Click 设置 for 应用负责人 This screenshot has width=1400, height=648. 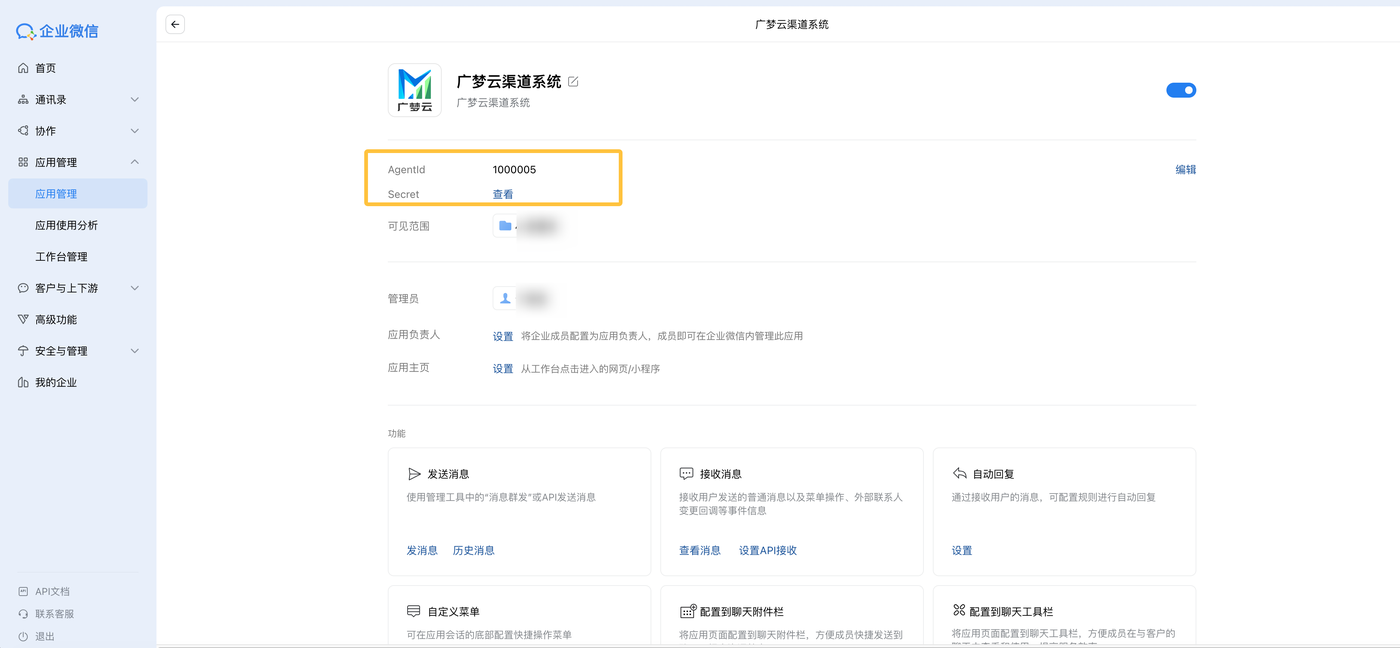[x=503, y=336]
